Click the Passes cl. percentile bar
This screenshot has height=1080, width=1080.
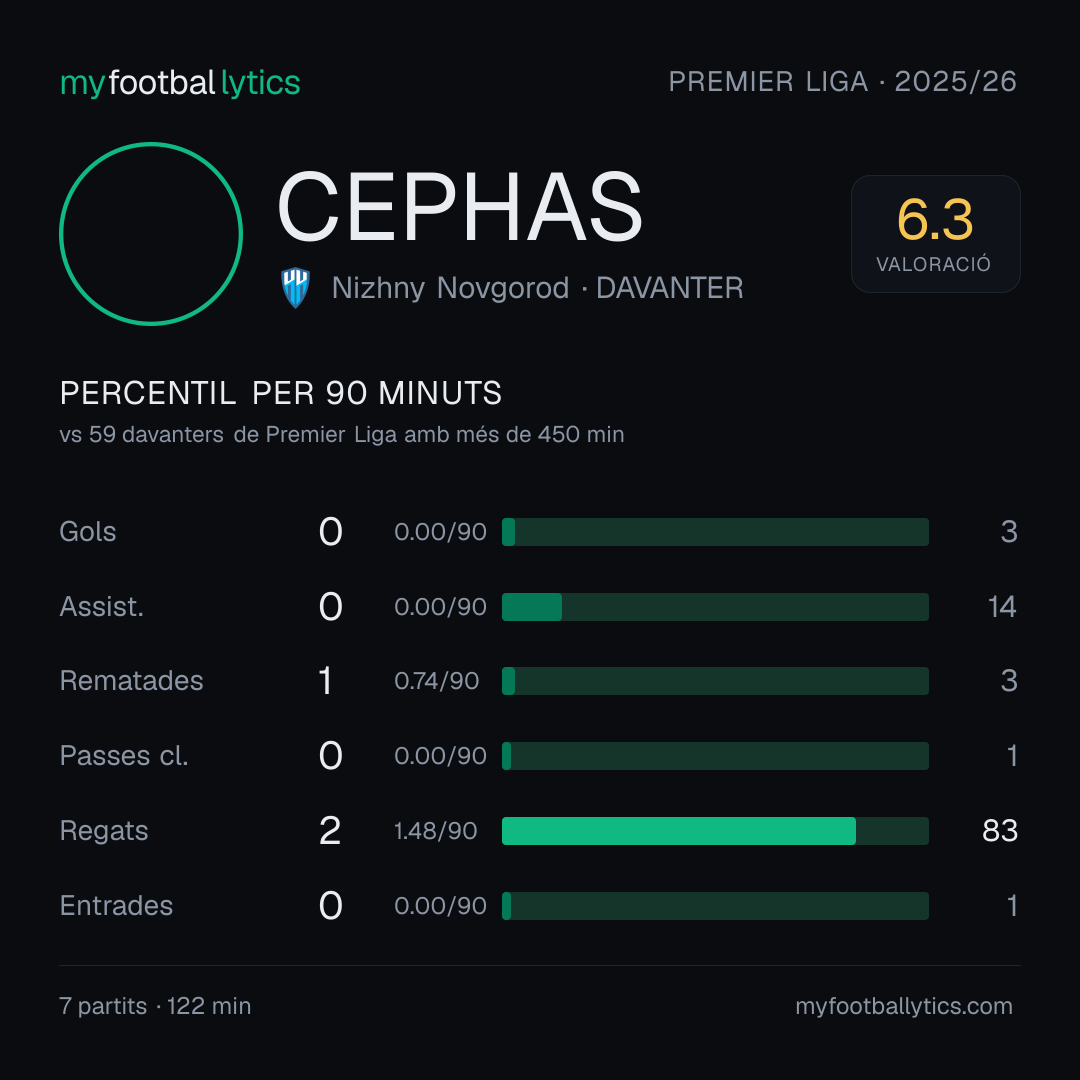tap(715, 756)
